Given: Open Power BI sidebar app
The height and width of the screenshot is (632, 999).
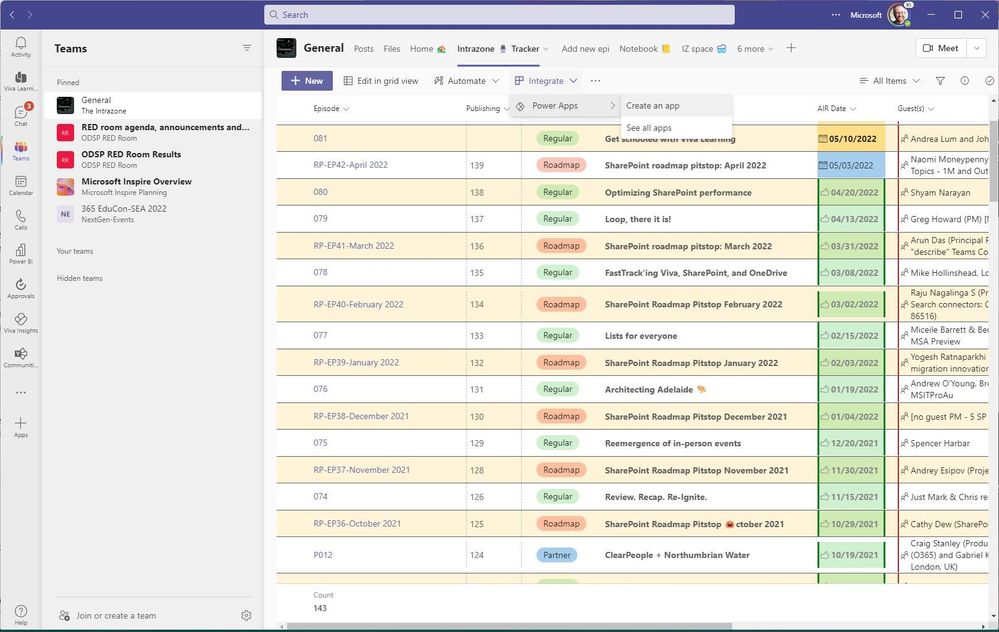Looking at the screenshot, I should (x=20, y=254).
